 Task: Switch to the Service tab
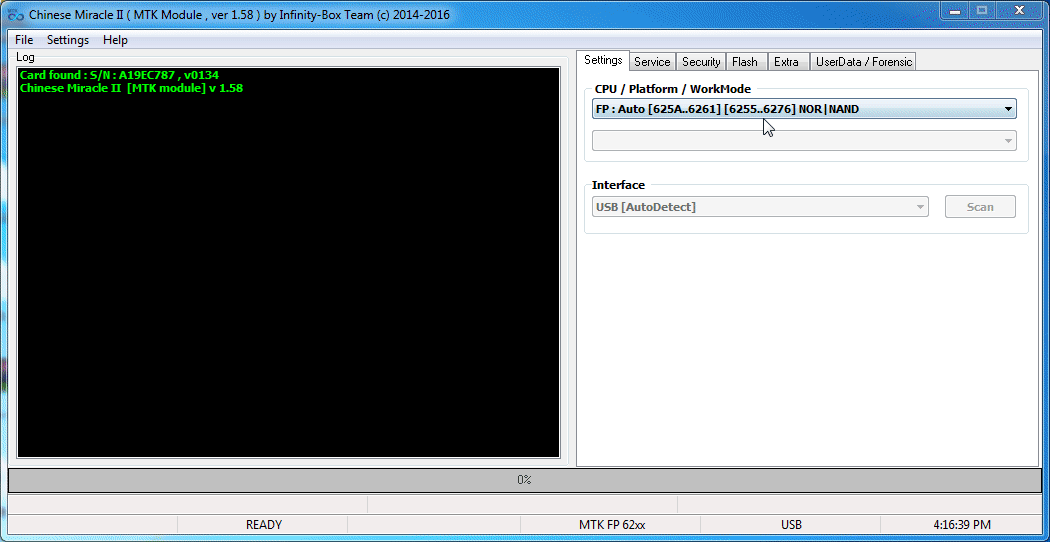tap(652, 62)
